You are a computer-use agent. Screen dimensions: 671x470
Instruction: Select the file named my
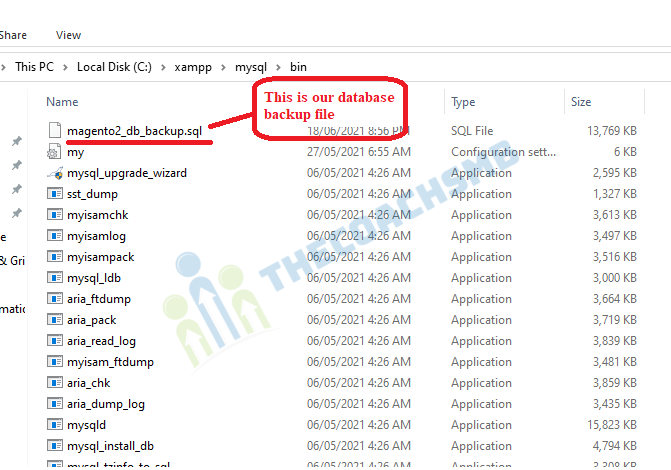(x=76, y=152)
